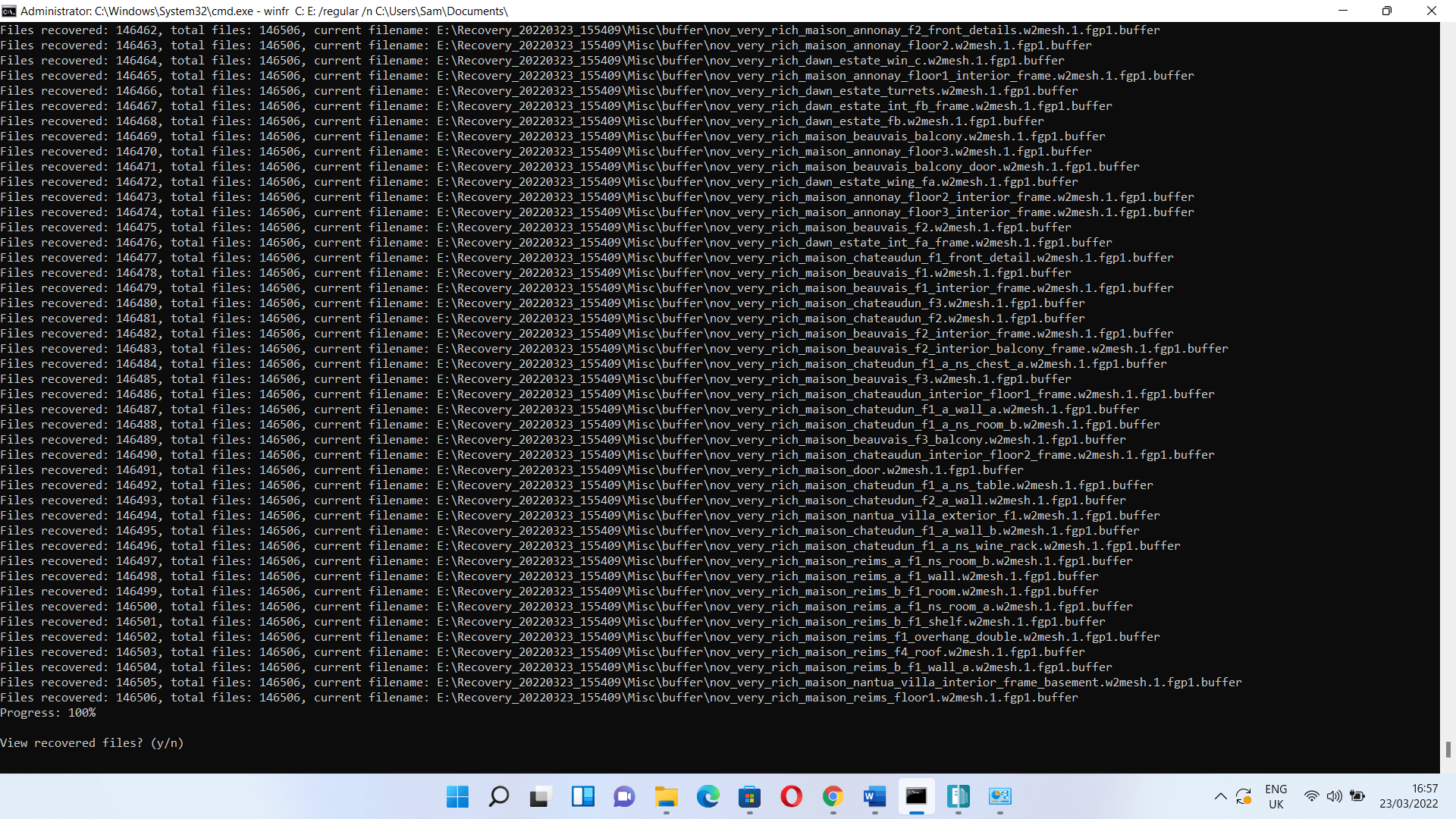Open the teal open-book app on taskbar

coord(958,796)
